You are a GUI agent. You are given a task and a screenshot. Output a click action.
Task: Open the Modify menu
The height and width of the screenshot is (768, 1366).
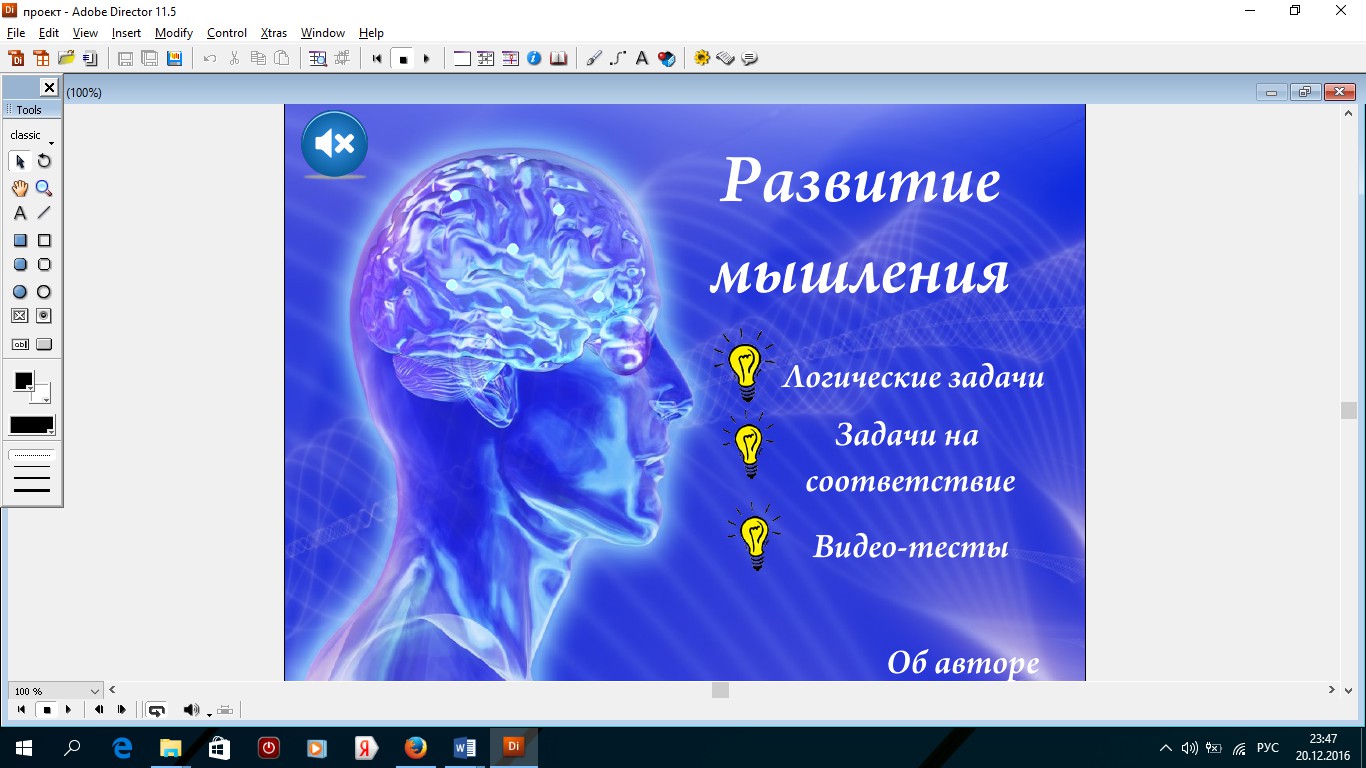174,33
